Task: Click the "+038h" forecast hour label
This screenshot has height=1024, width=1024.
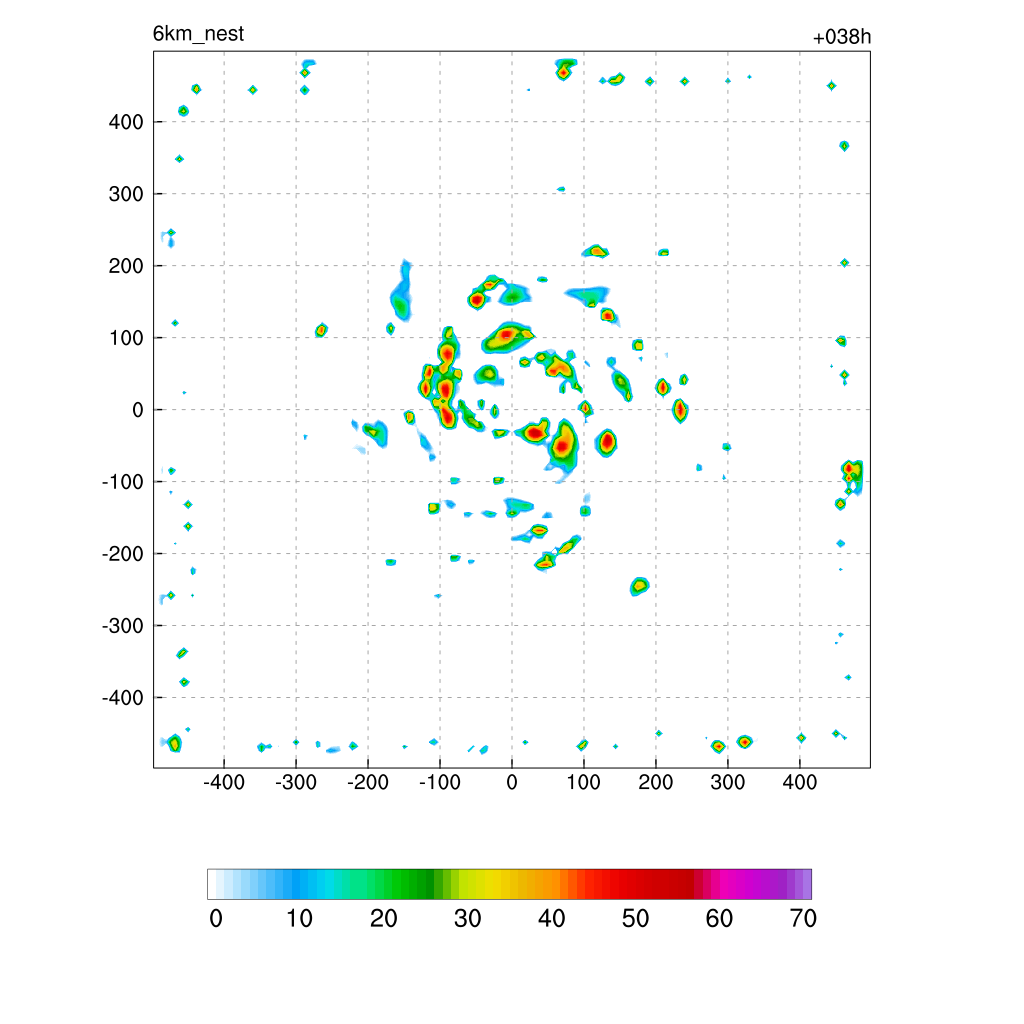Action: 841,37
